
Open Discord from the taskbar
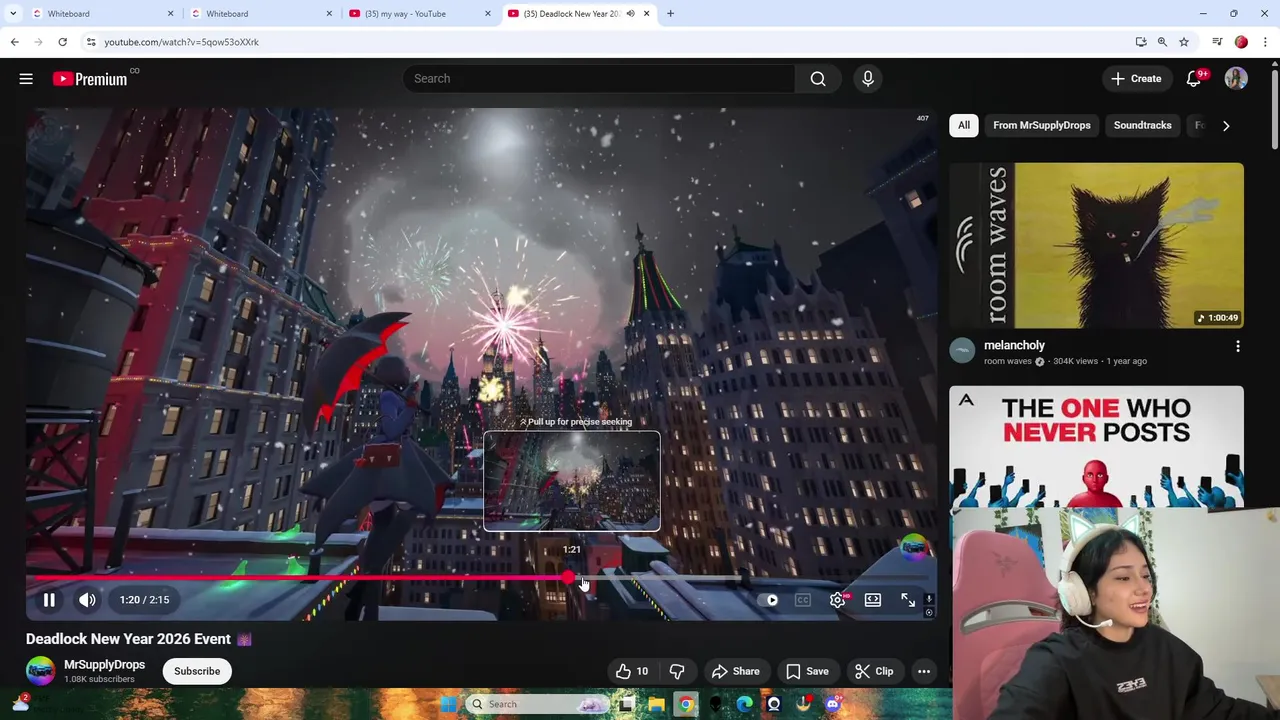click(x=832, y=704)
